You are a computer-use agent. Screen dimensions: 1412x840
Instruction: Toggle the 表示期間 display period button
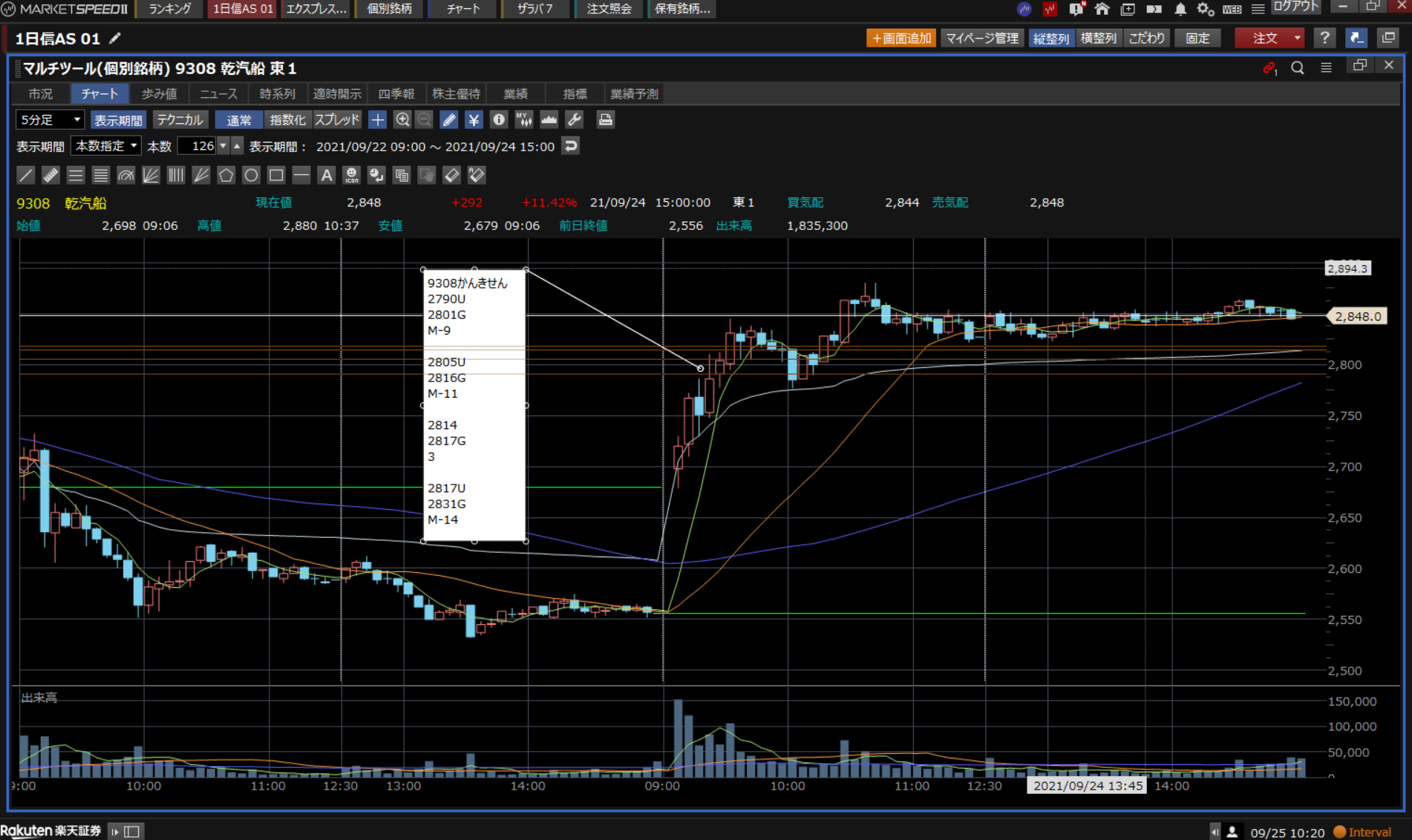(118, 119)
